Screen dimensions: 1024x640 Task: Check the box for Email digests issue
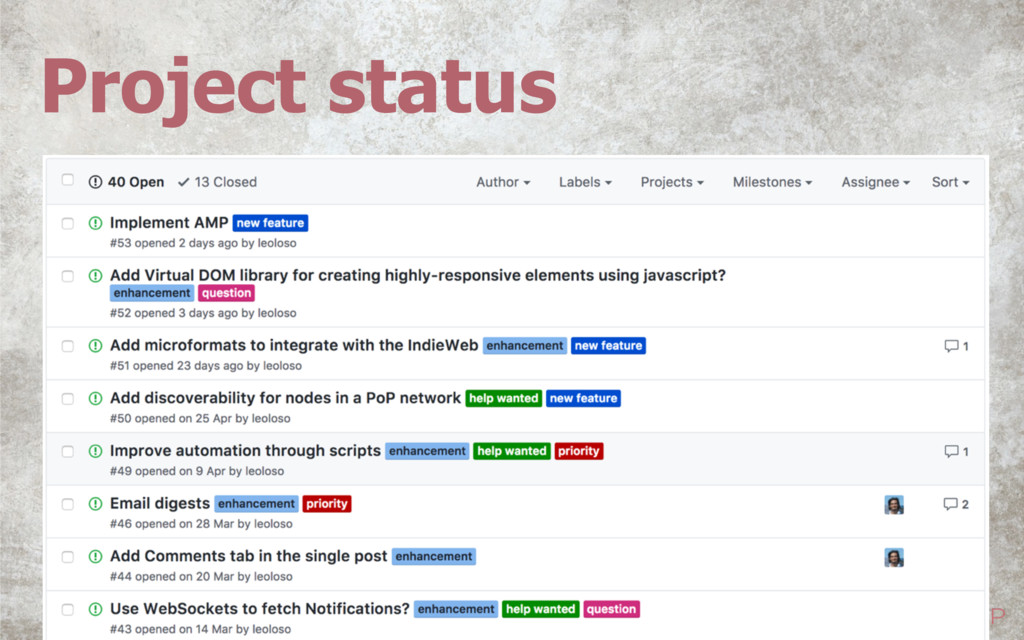(x=67, y=504)
